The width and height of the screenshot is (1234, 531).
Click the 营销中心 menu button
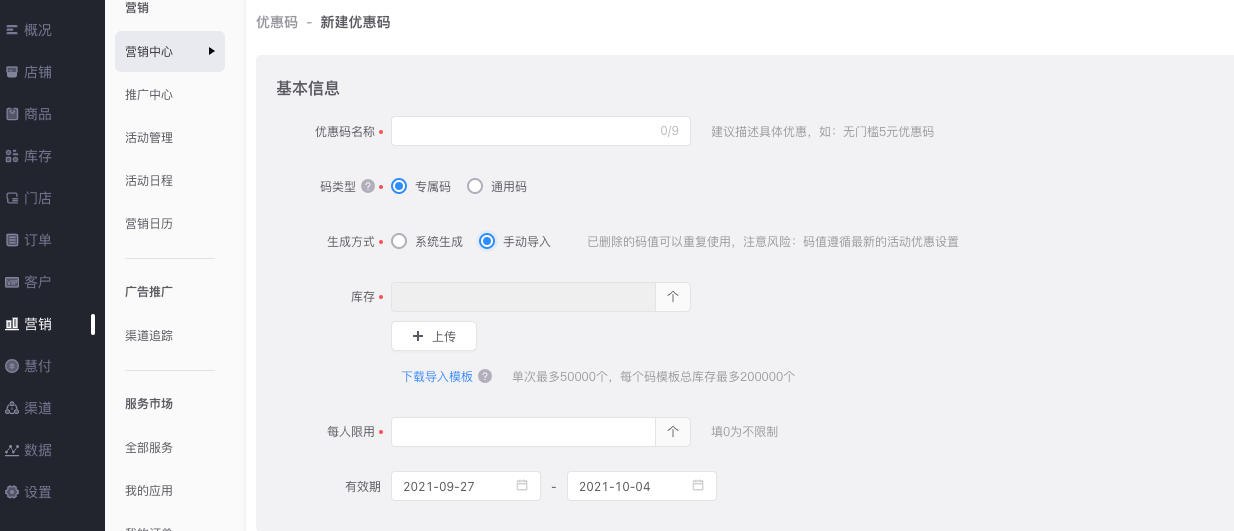coord(170,51)
